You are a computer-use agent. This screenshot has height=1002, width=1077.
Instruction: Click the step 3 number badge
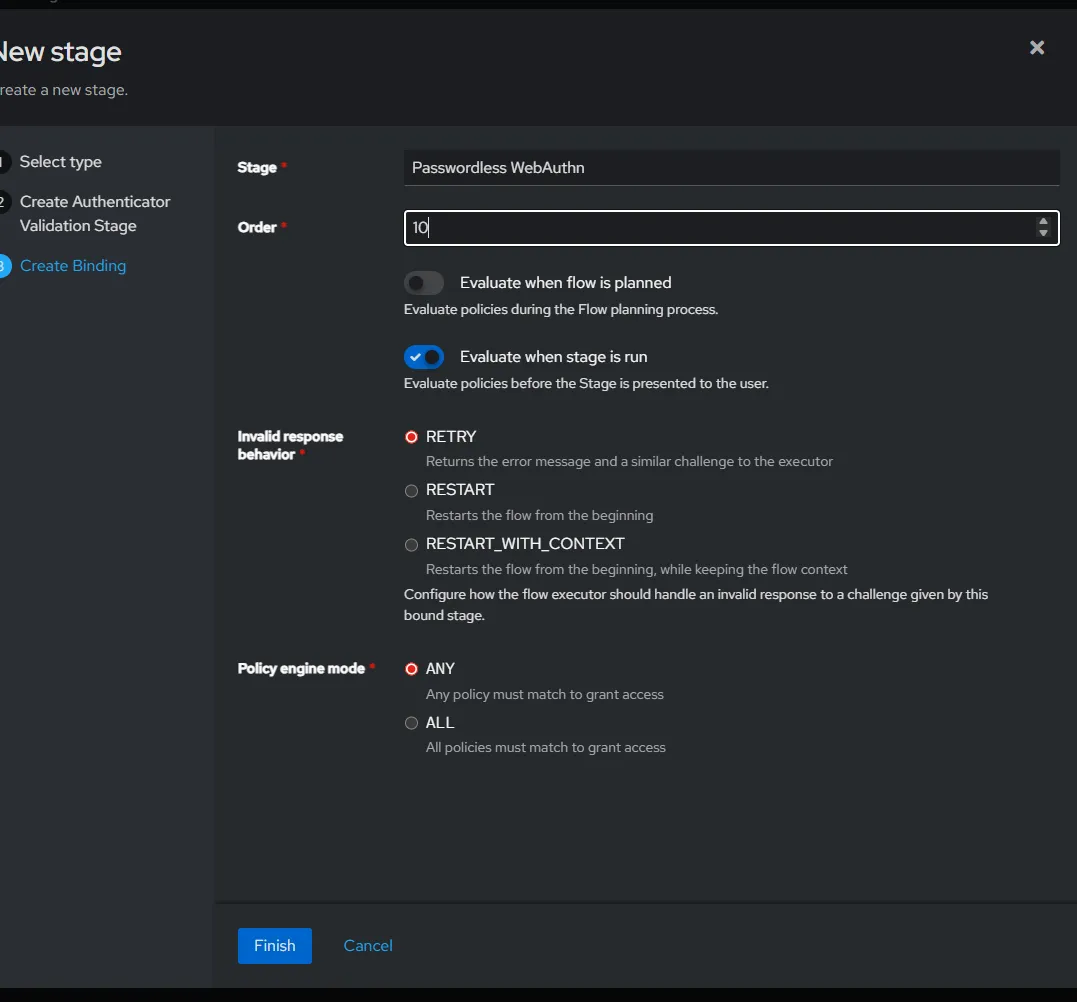(x=3, y=266)
